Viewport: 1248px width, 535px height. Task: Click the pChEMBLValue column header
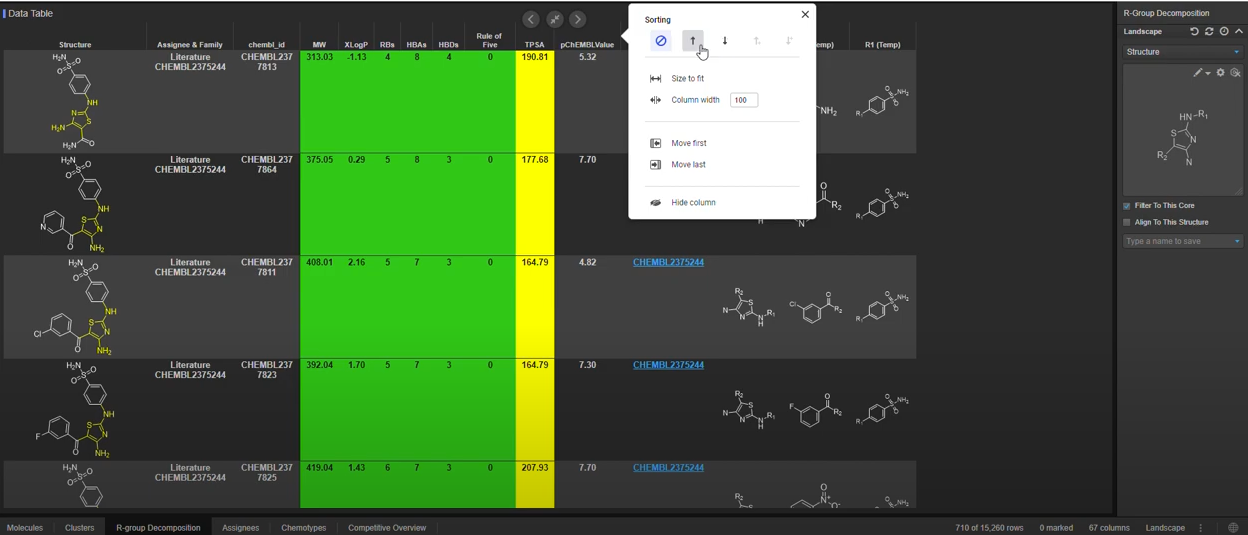(587, 45)
